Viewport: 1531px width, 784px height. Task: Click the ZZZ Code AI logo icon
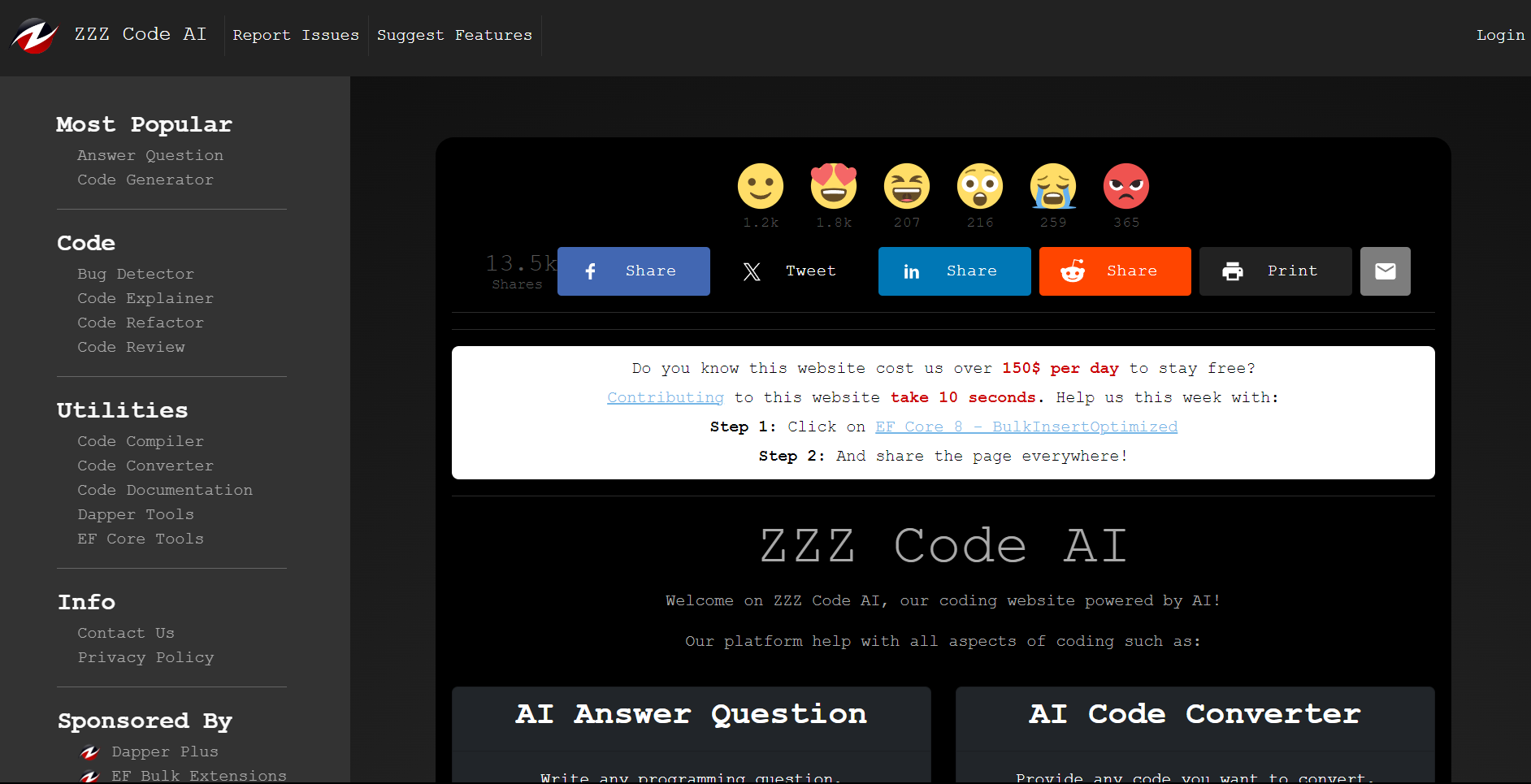pyautogui.click(x=34, y=36)
